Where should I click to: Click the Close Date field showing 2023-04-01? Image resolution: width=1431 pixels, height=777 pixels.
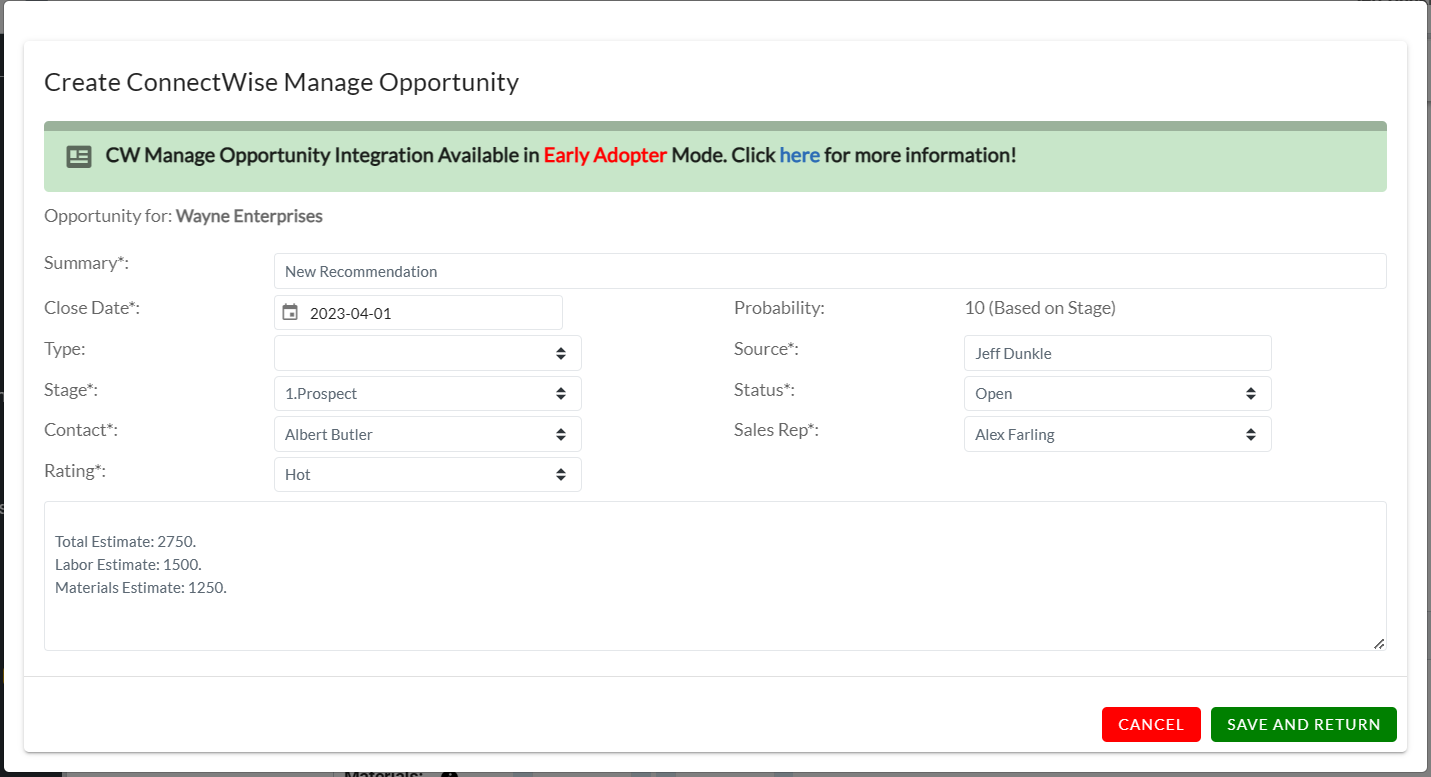[x=418, y=312]
